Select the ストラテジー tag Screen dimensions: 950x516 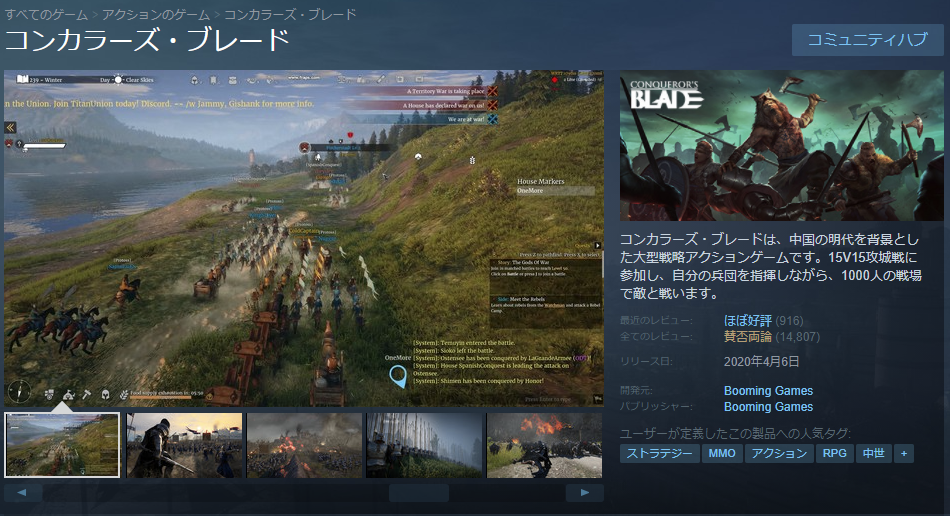point(659,454)
